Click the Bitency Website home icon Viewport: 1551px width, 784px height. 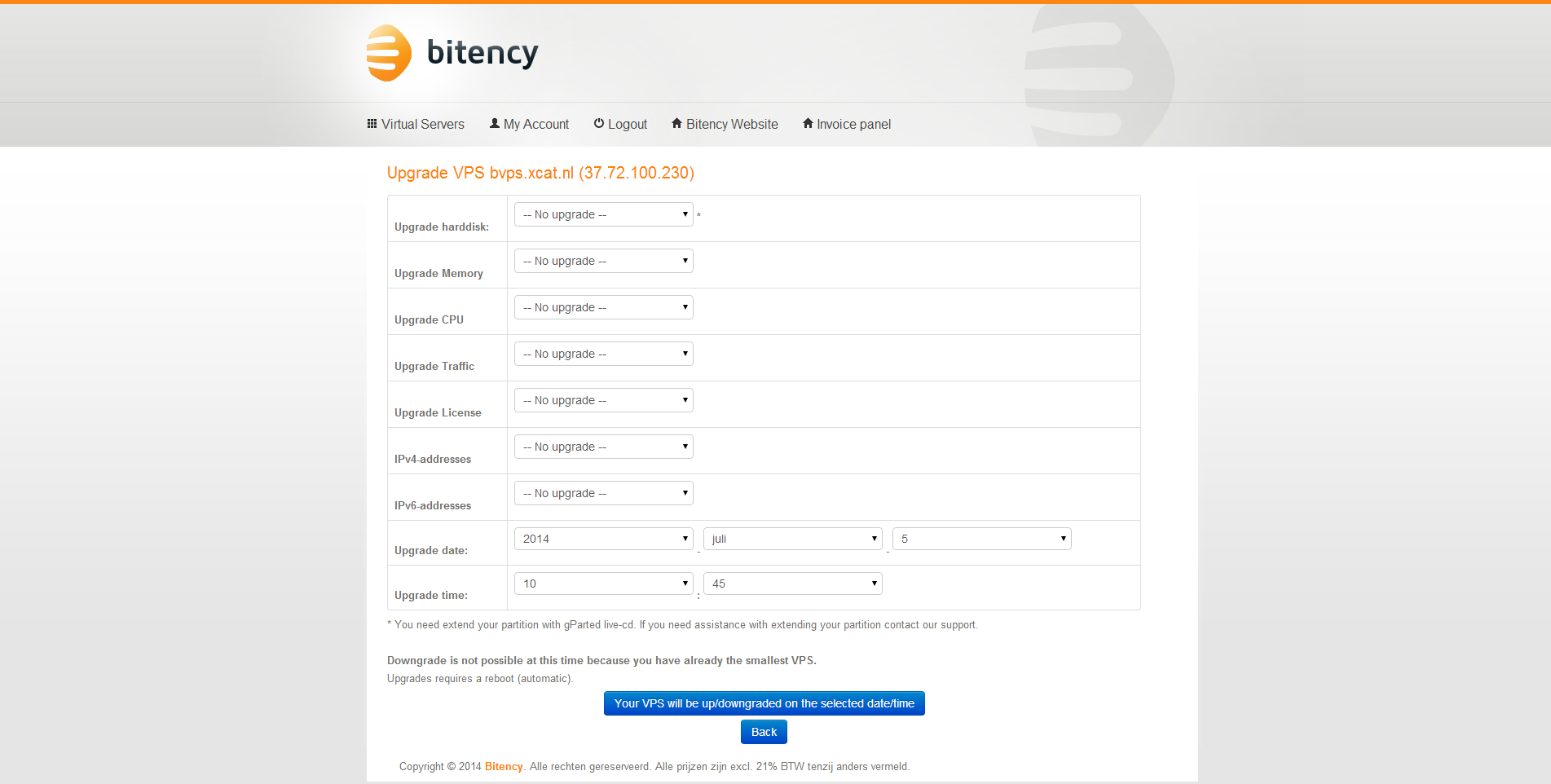676,124
